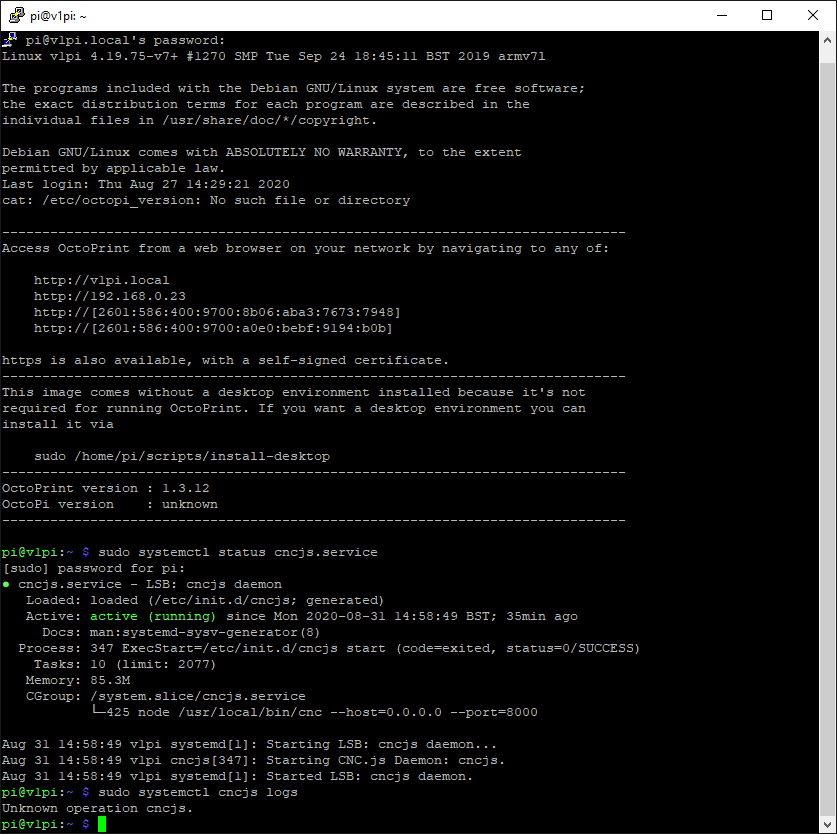Maximize the pi@v1pi terminal window

(767, 15)
